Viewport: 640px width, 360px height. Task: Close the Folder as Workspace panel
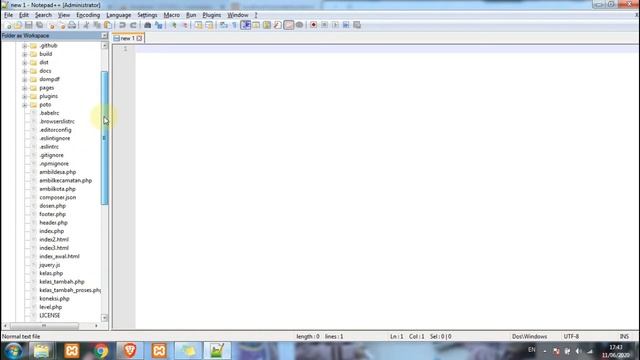[104, 36]
